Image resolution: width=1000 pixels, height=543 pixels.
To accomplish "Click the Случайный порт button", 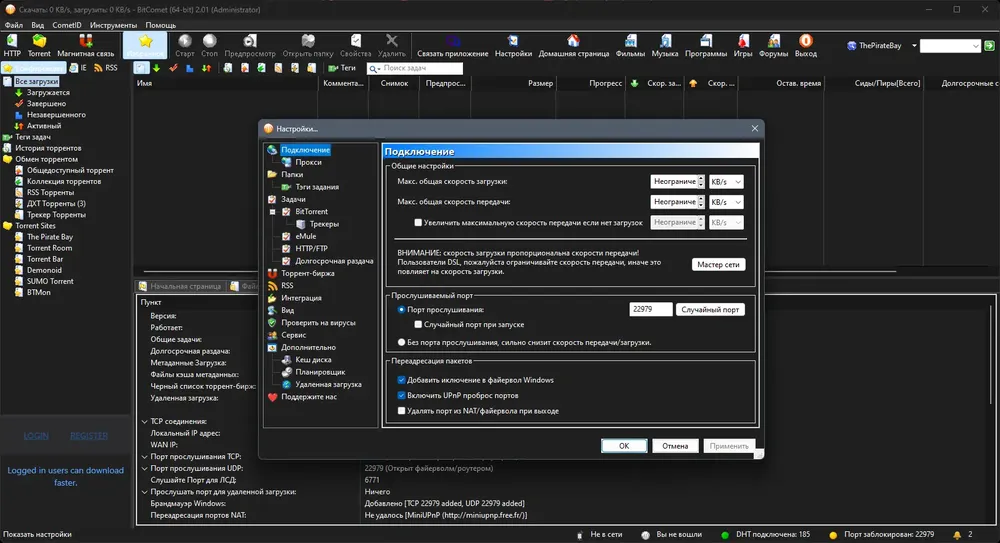I will 710,309.
